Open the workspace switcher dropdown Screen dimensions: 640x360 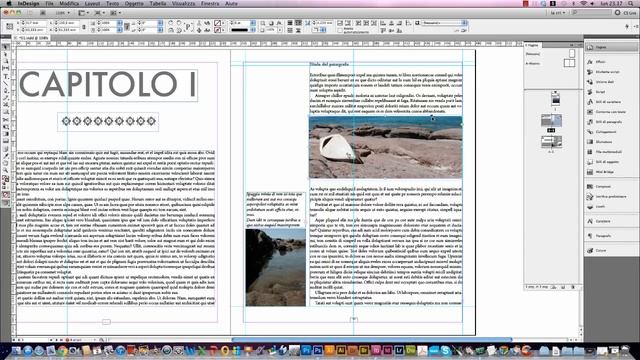tap(558, 13)
